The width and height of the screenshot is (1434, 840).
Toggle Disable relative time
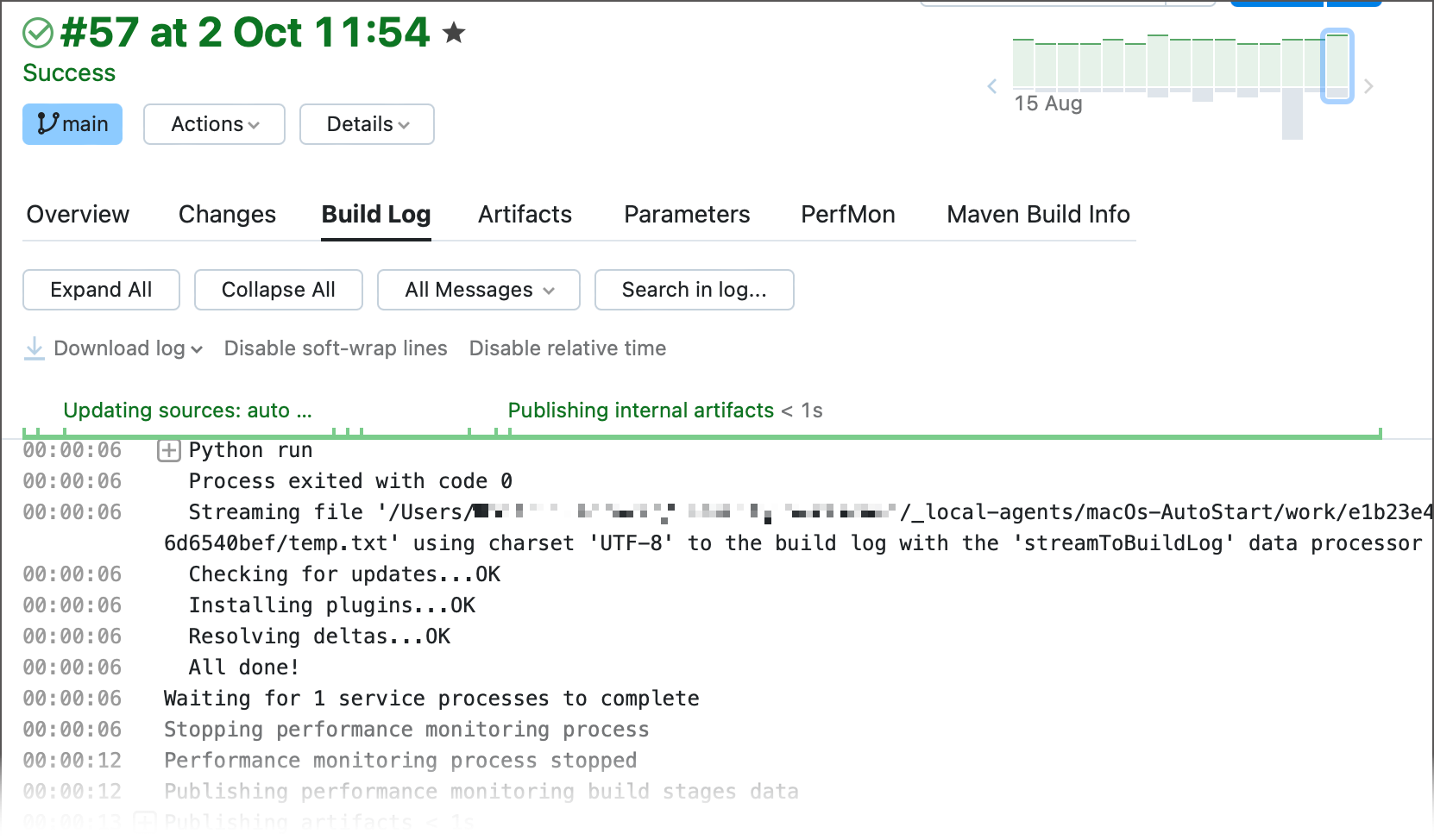[568, 348]
